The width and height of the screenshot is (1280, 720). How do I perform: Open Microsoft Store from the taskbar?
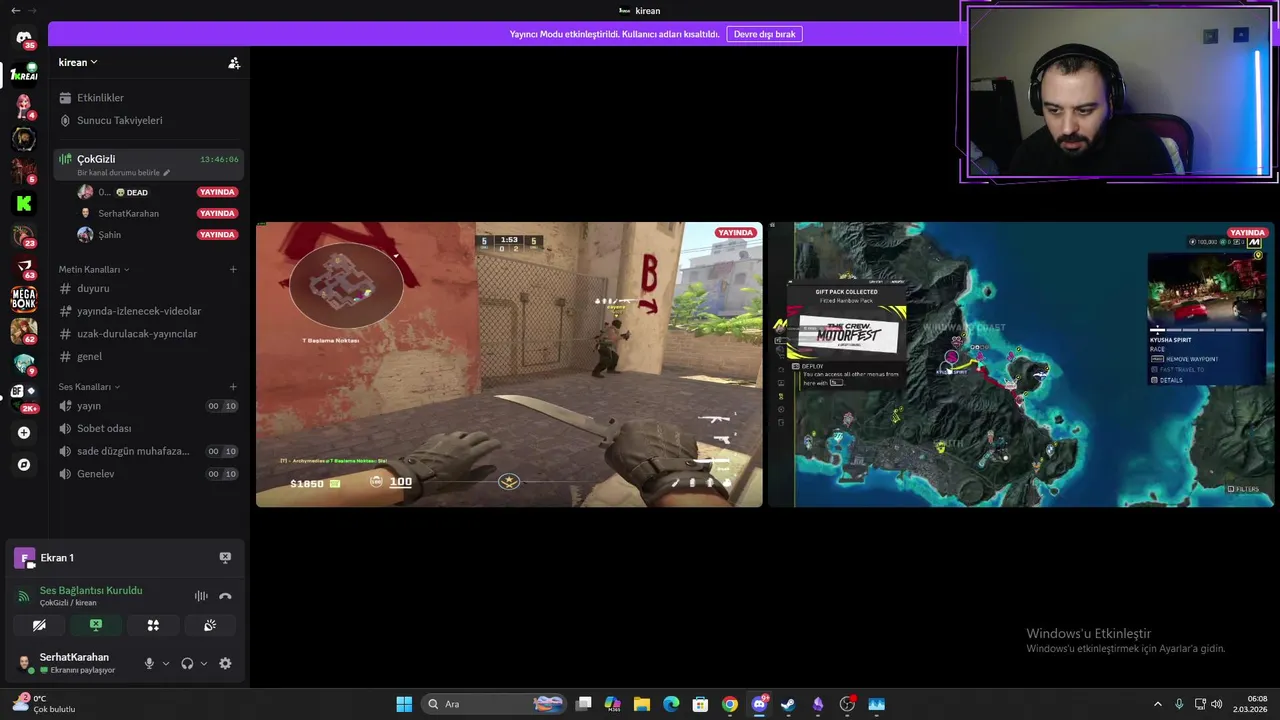(x=700, y=704)
